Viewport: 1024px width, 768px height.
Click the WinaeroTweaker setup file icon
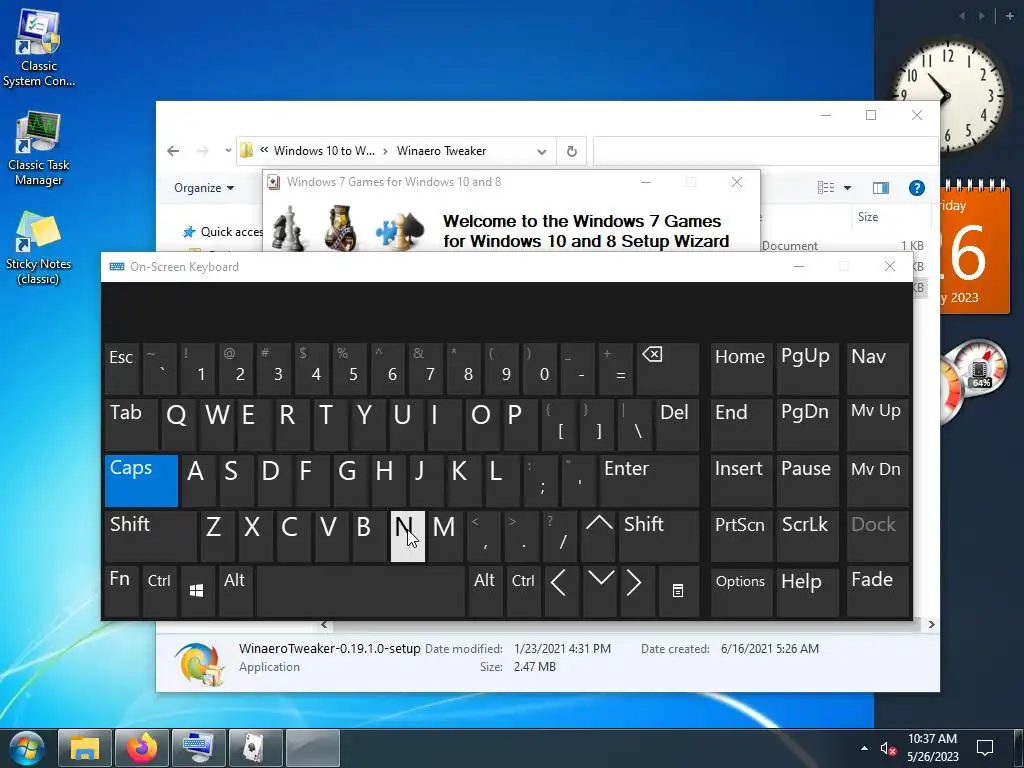pyautogui.click(x=199, y=664)
